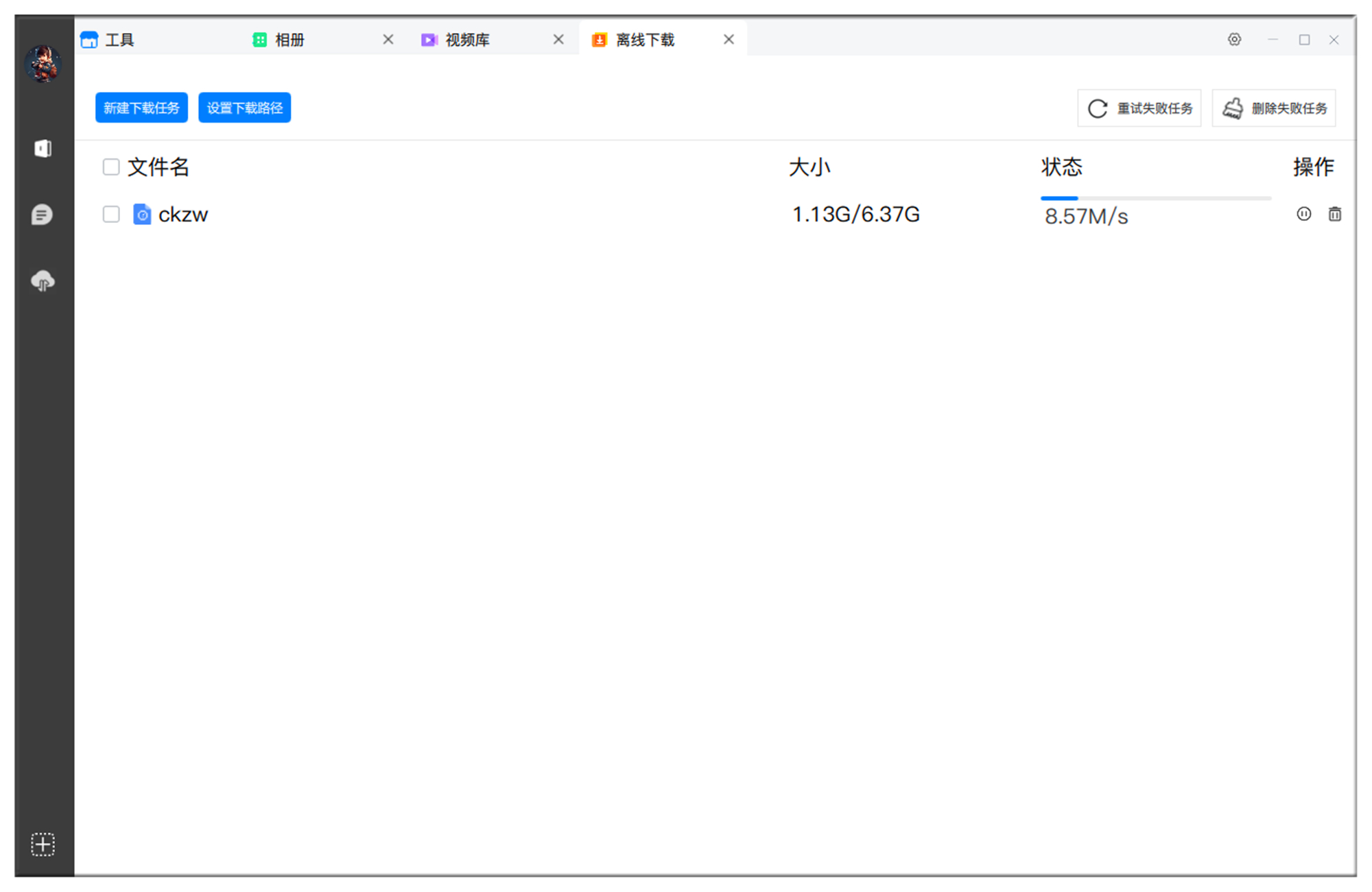Open the settings gear icon

pos(1234,40)
